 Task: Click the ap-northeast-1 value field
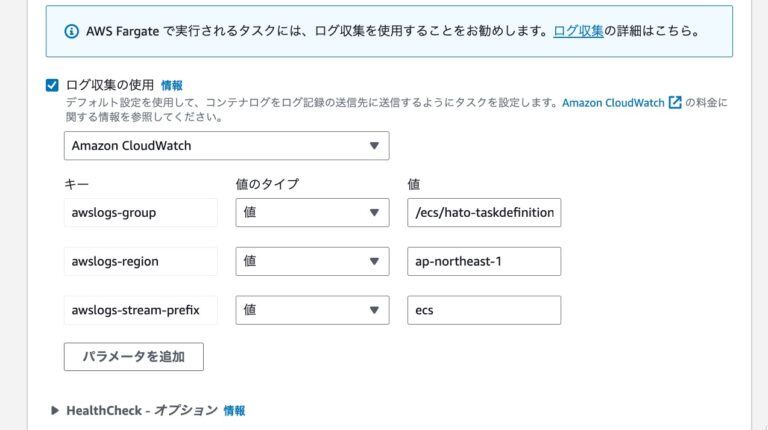coord(484,261)
